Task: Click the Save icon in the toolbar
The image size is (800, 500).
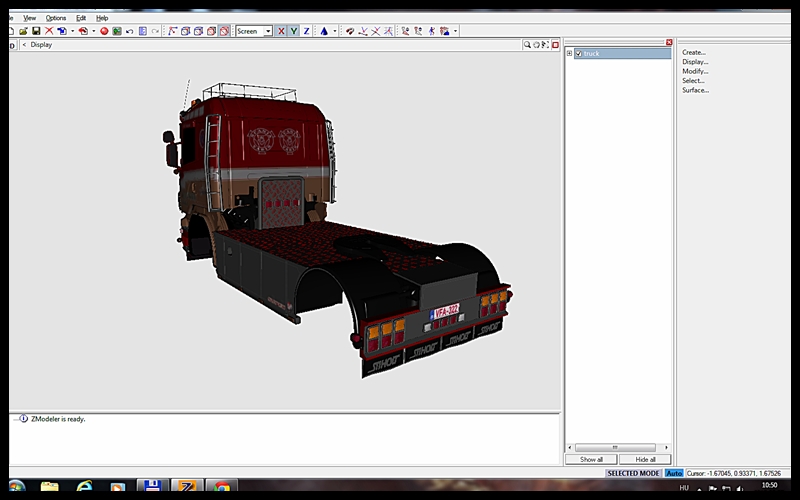Action: 36,31
